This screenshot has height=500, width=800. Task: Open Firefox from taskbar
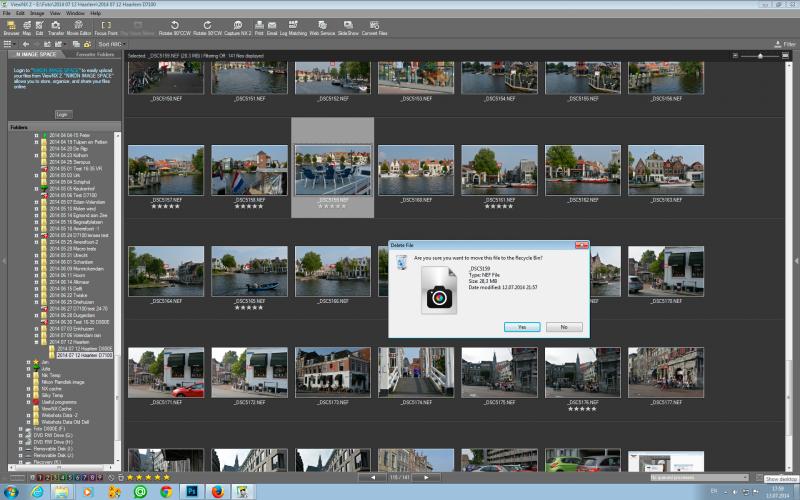click(x=218, y=492)
